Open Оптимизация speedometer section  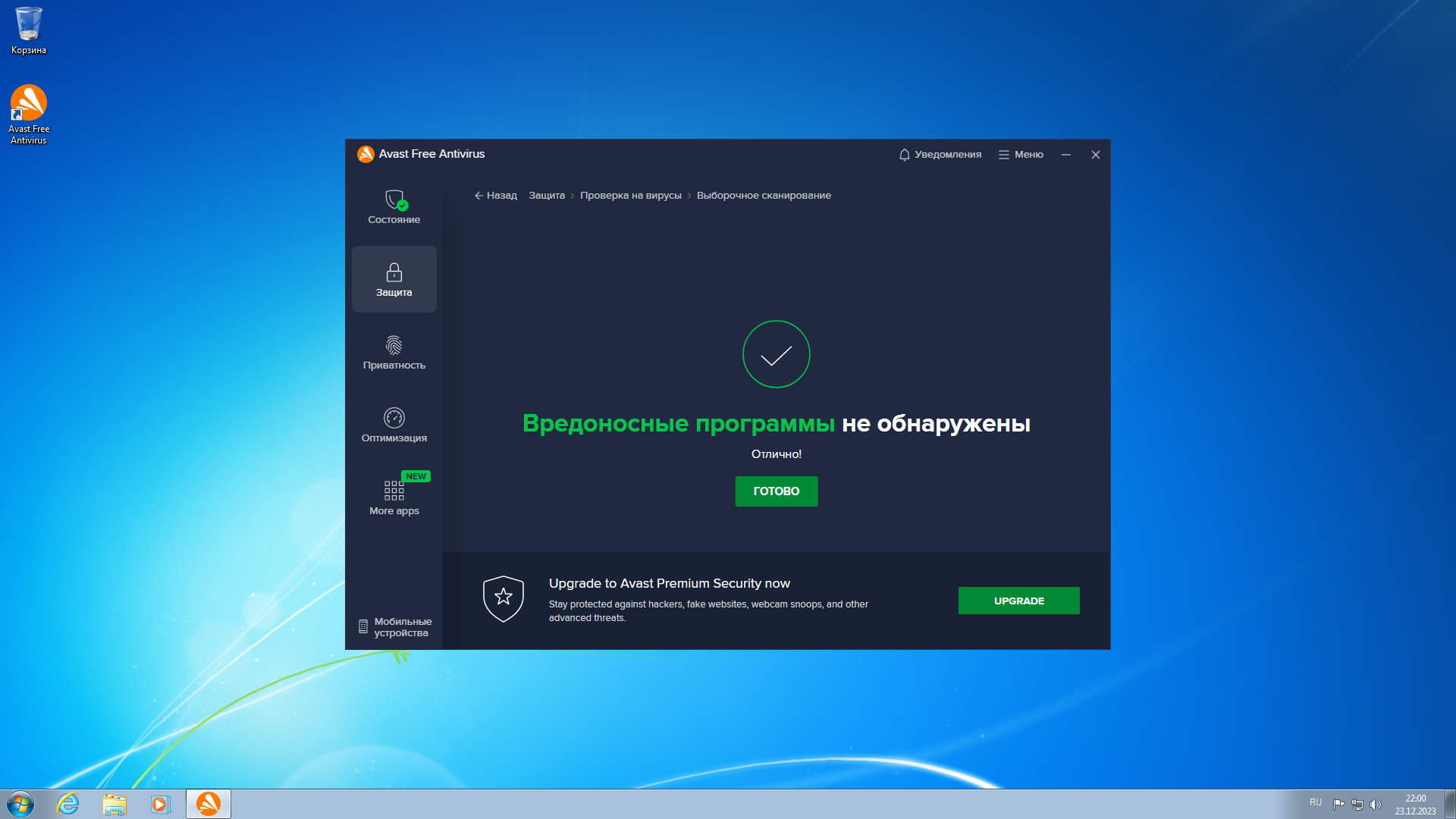click(x=394, y=418)
